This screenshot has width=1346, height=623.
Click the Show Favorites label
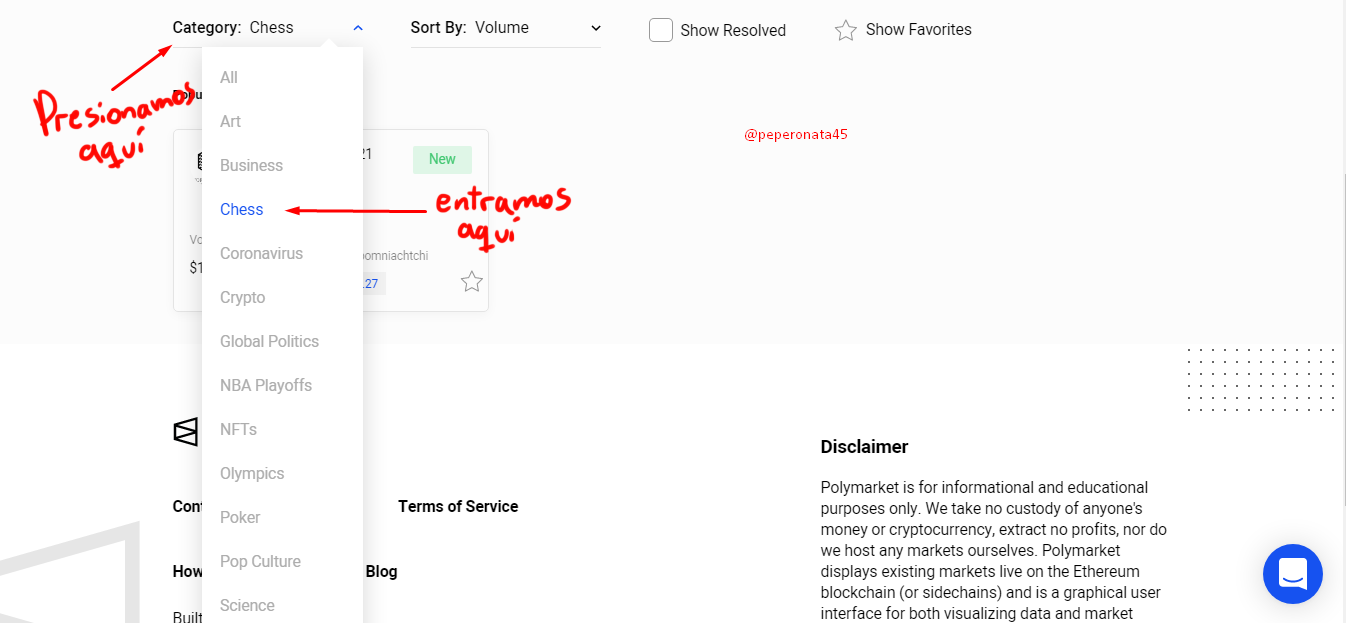point(919,30)
